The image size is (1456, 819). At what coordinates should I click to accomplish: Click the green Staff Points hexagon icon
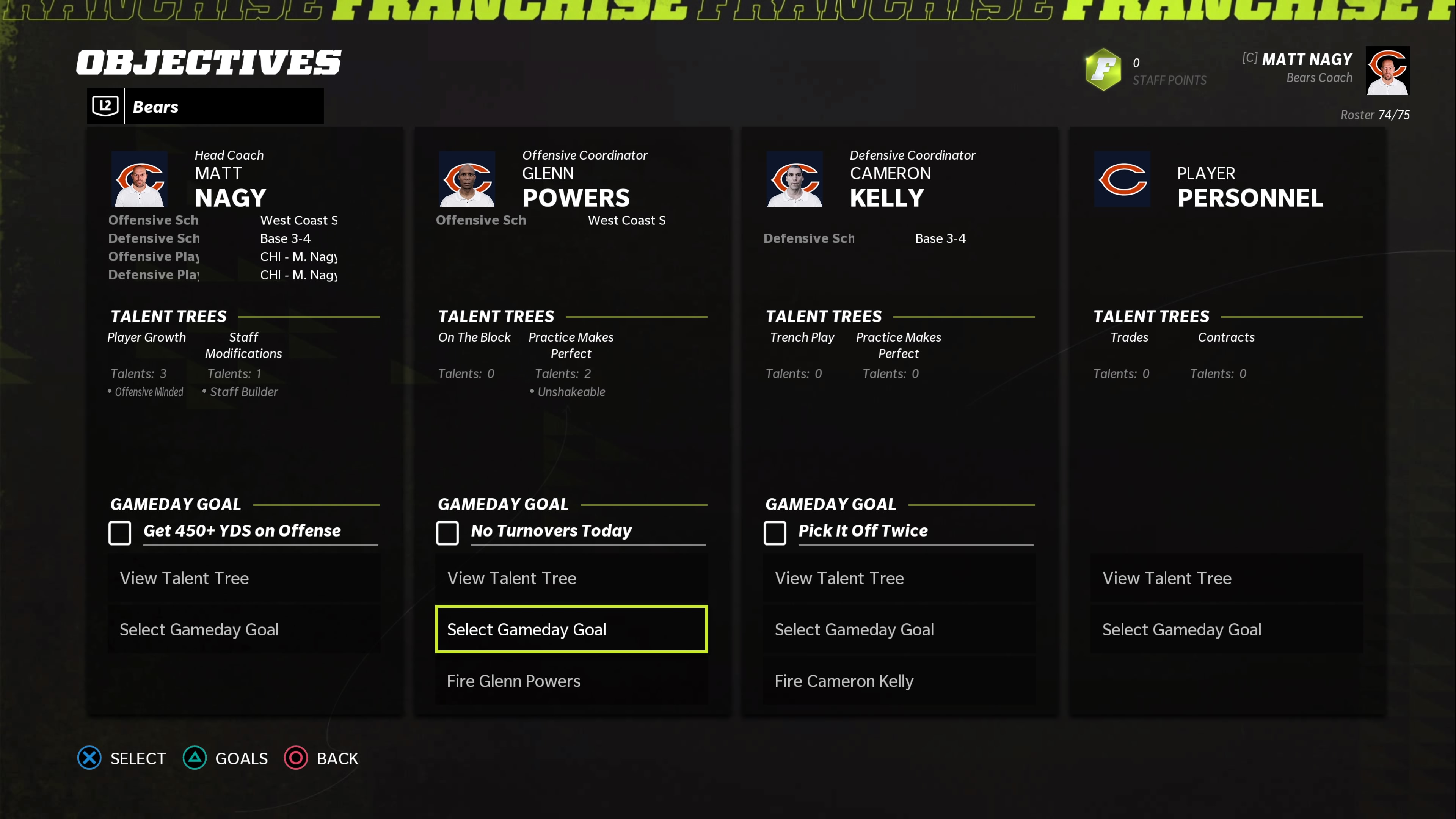(x=1103, y=69)
